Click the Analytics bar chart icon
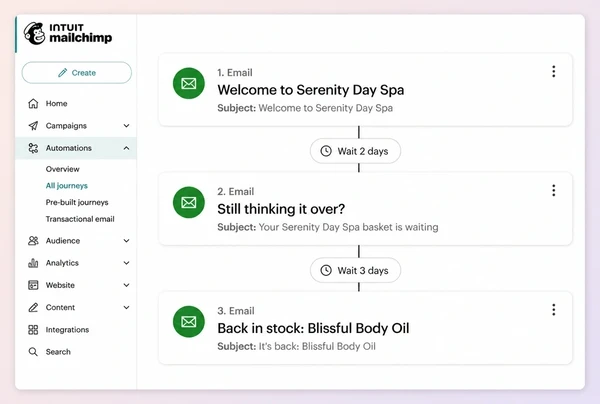Image resolution: width=600 pixels, height=404 pixels. point(33,263)
